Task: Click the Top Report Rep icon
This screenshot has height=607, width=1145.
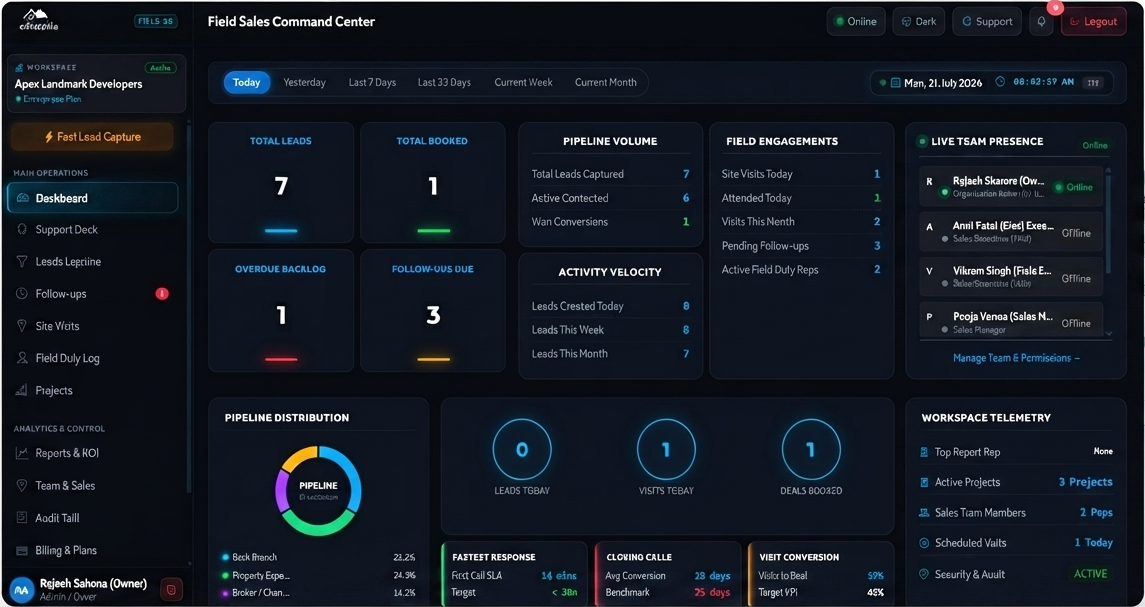Action: pyautogui.click(x=924, y=452)
